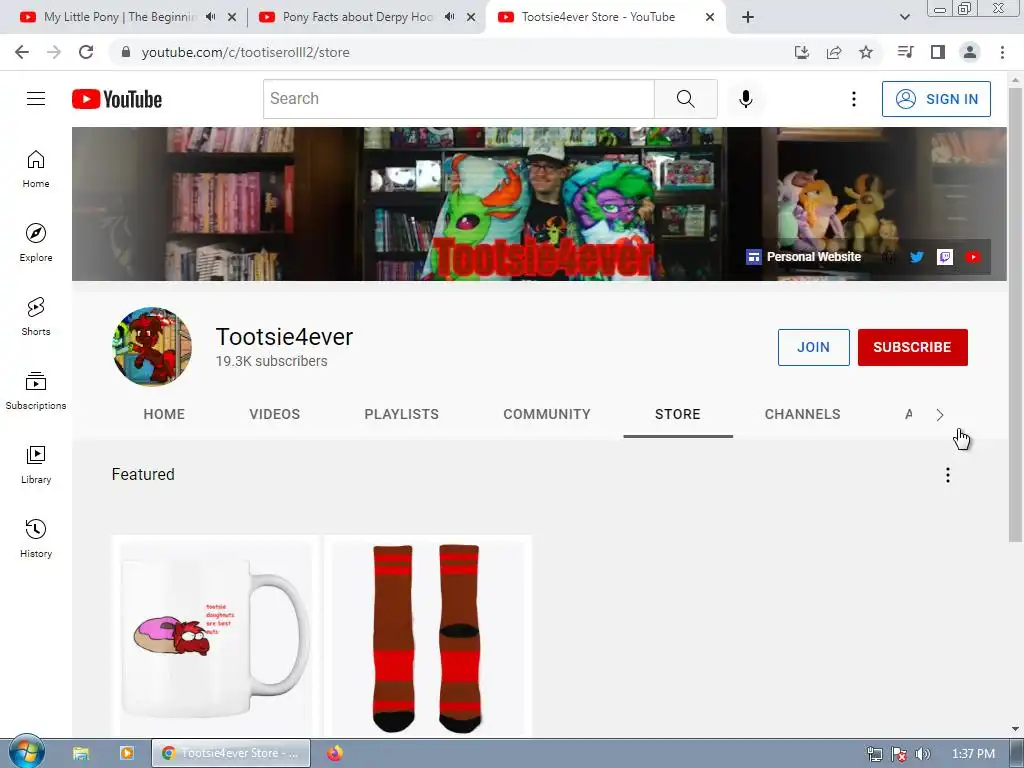Open the Personal Website link on the banner
1024x768 pixels.
pos(803,257)
